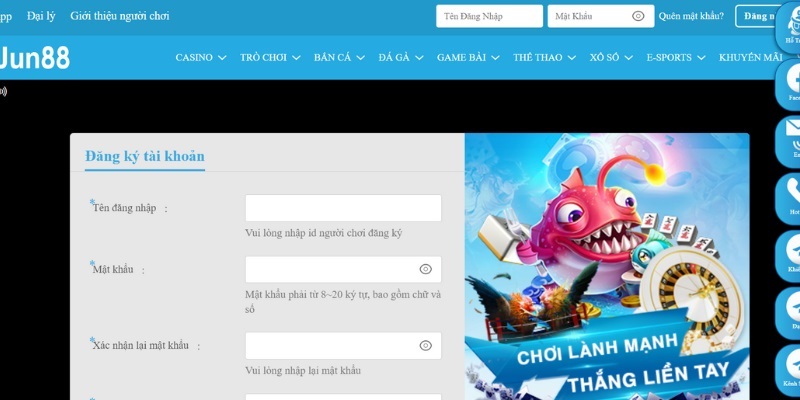Open the BẮN CÁ menu item

(x=333, y=57)
